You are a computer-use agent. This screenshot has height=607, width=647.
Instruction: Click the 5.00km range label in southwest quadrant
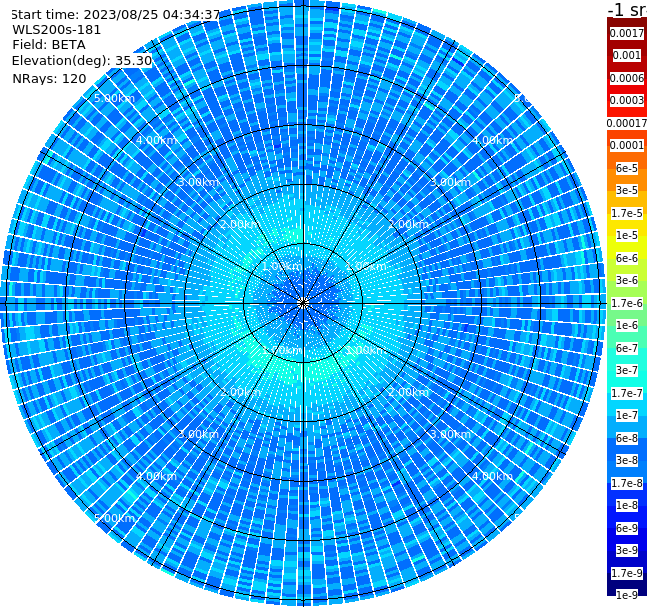click(x=114, y=518)
